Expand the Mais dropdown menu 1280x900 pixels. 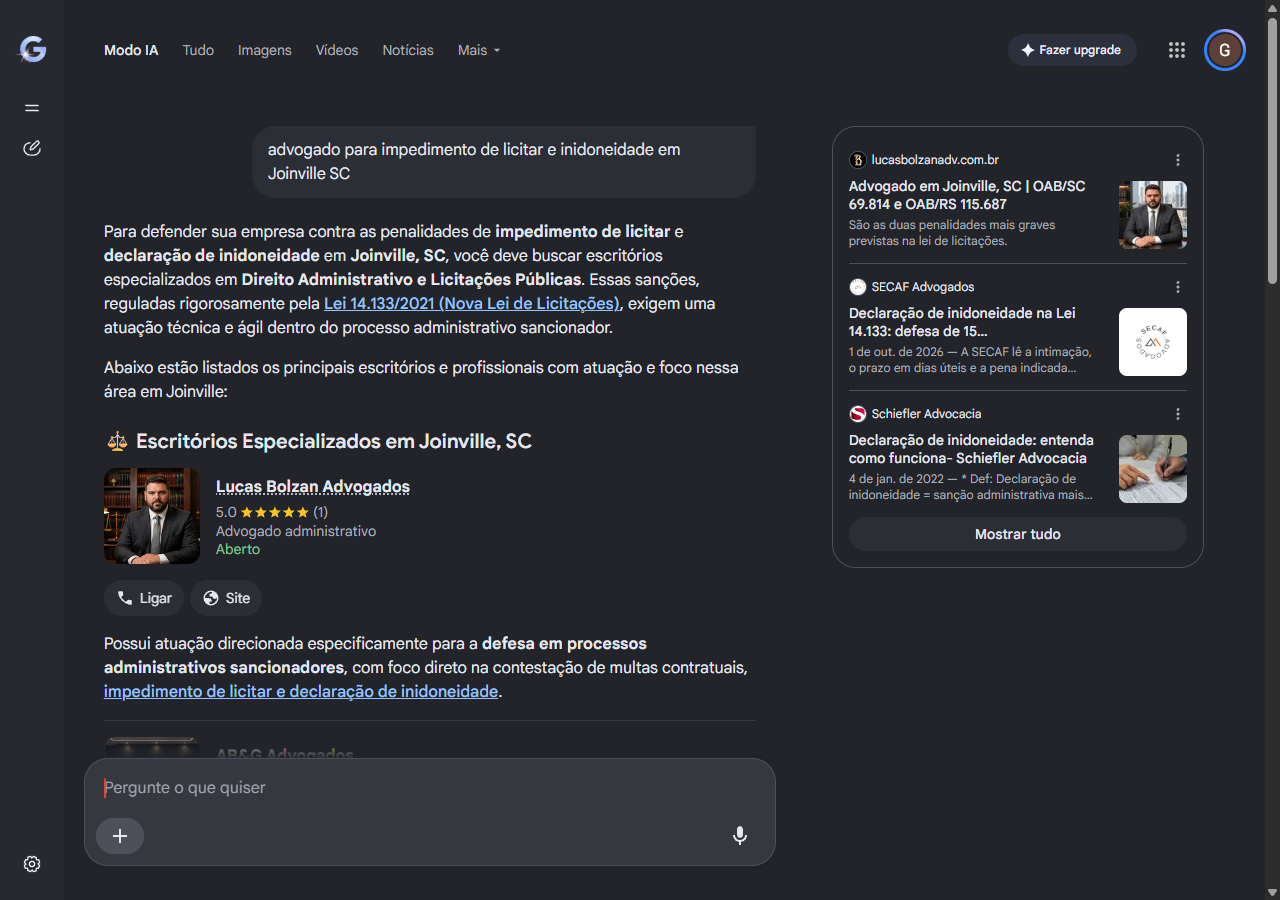pyautogui.click(x=479, y=50)
